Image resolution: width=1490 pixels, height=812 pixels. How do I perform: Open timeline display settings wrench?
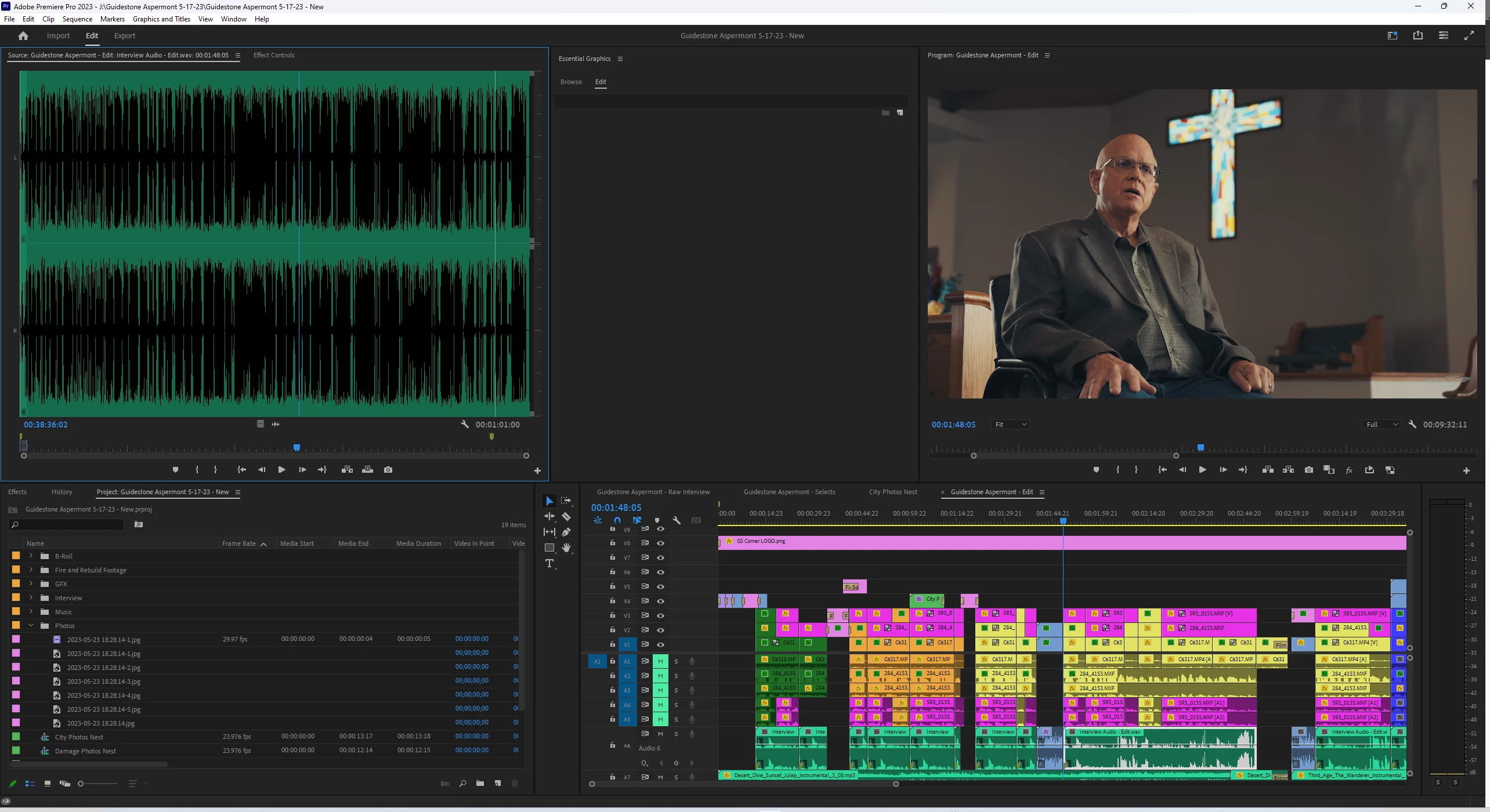pos(677,520)
